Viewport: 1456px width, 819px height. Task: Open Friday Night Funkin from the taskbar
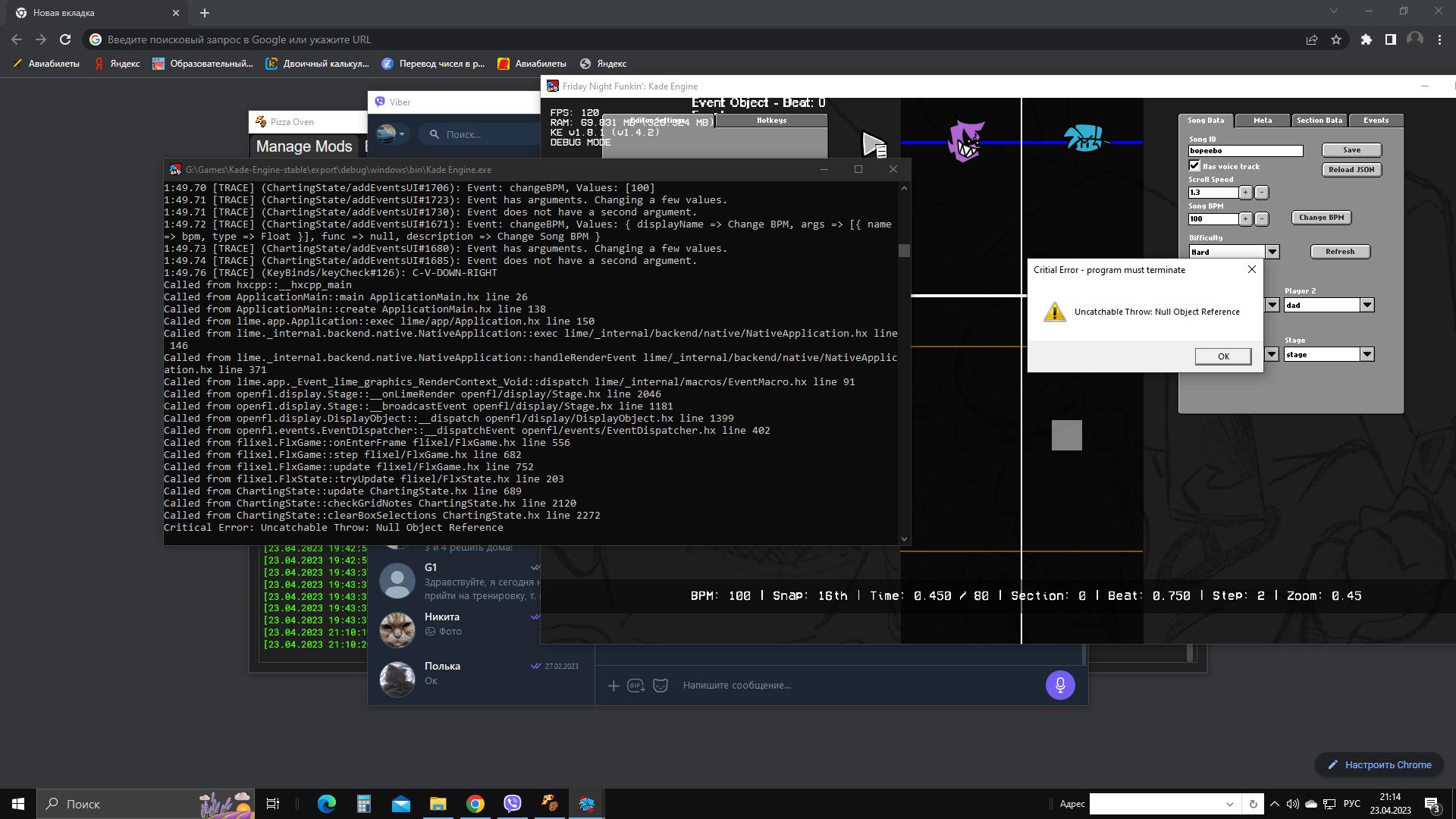point(586,803)
